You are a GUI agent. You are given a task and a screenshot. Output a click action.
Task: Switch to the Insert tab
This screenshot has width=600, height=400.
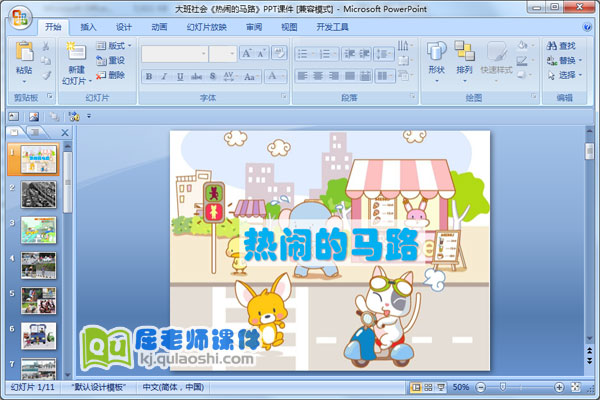point(88,27)
